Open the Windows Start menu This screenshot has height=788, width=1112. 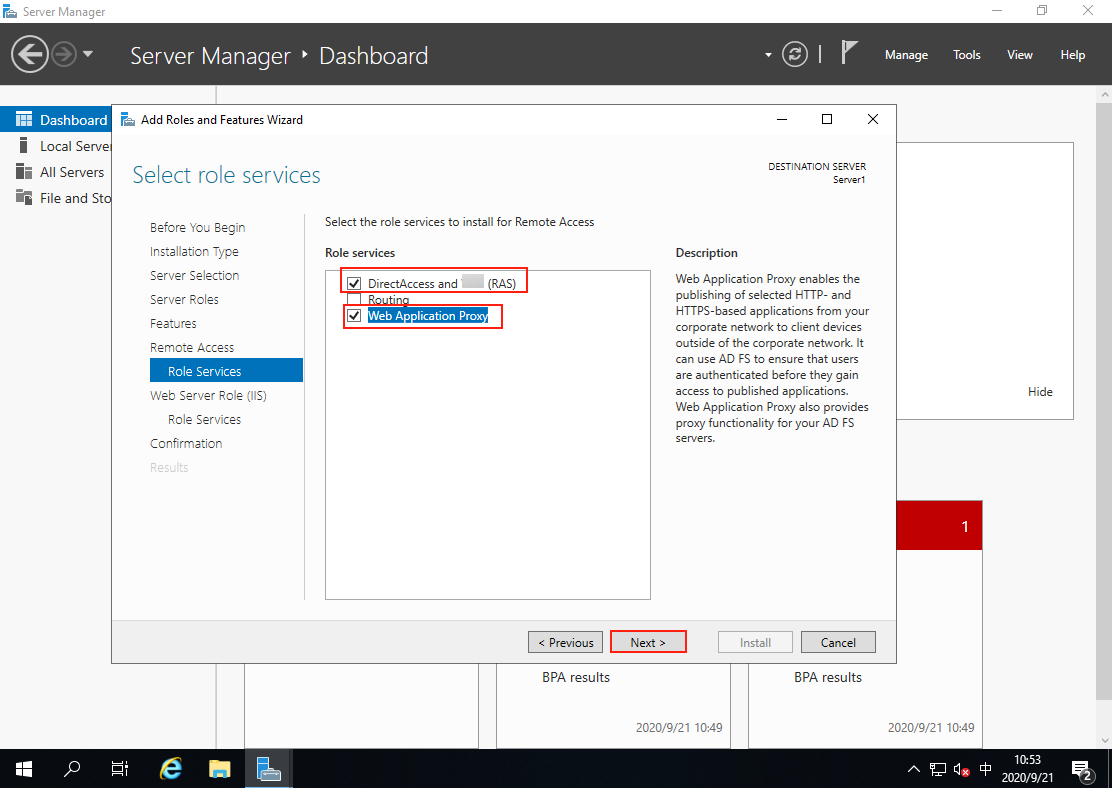coord(23,769)
